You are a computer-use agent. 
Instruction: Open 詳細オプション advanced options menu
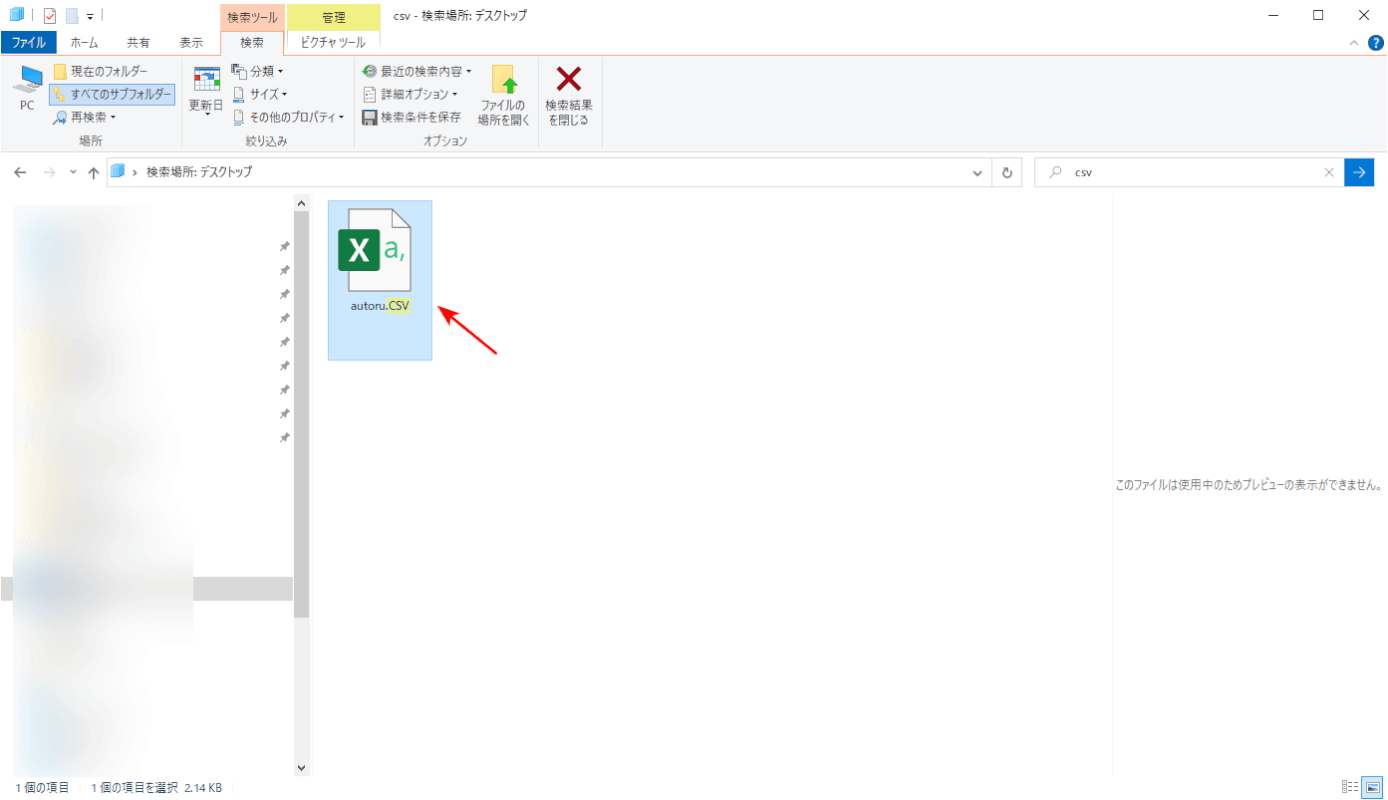[410, 94]
